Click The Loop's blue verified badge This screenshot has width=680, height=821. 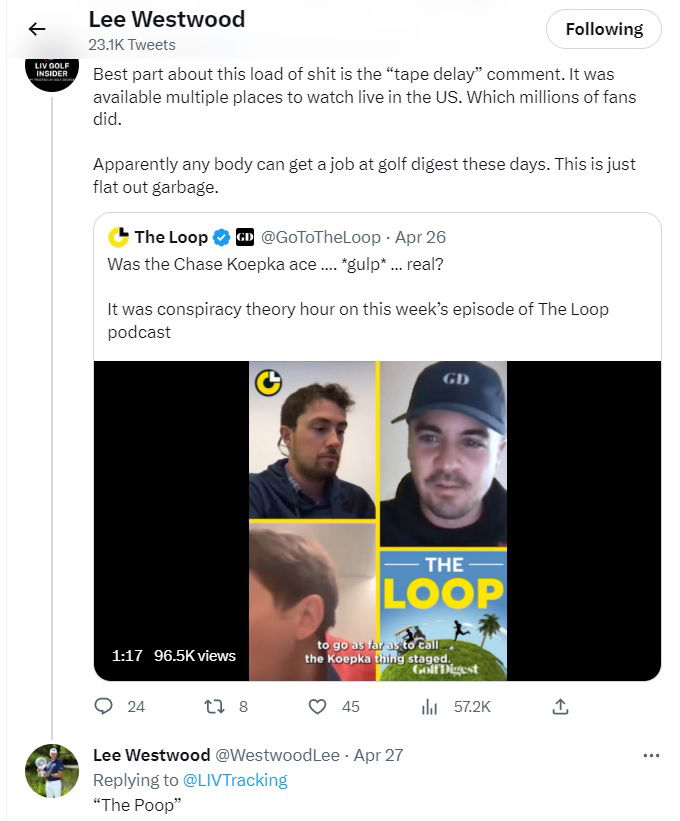tap(222, 237)
